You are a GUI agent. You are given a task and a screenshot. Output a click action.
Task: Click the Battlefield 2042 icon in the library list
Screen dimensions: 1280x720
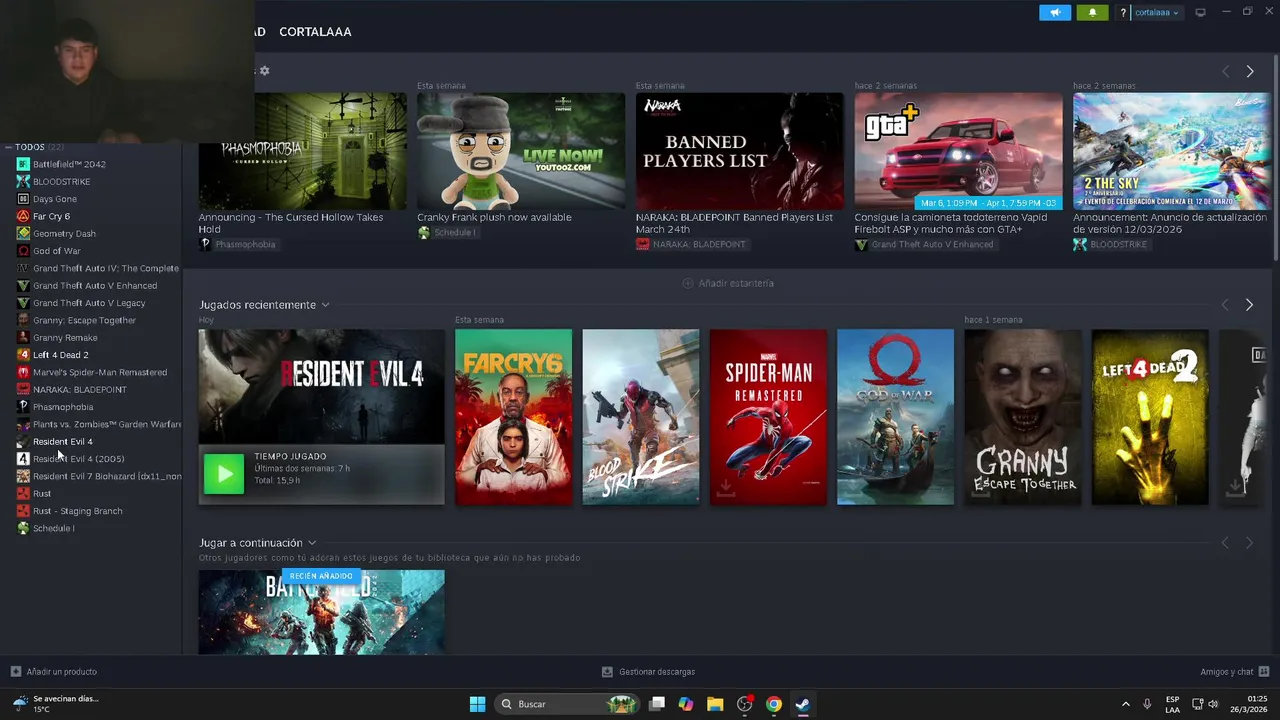coord(23,164)
